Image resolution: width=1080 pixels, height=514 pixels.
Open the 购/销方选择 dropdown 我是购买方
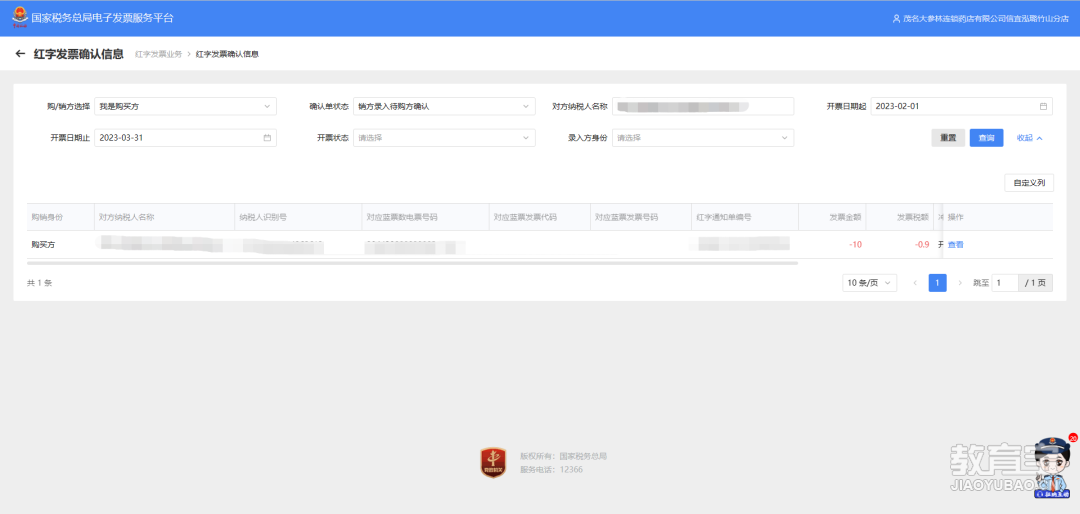click(x=185, y=106)
